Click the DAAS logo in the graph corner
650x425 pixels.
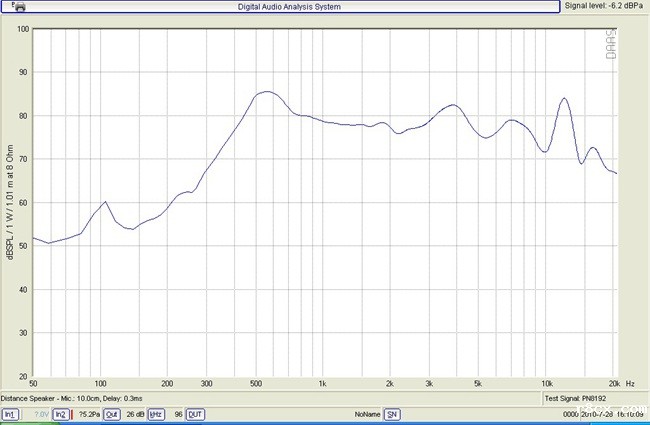(611, 43)
